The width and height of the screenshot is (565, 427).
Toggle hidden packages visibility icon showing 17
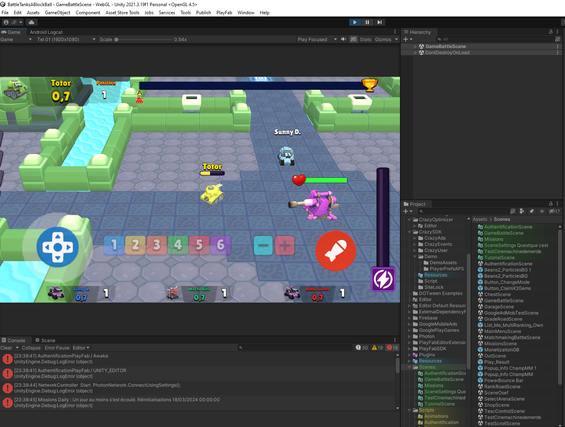coord(554,211)
